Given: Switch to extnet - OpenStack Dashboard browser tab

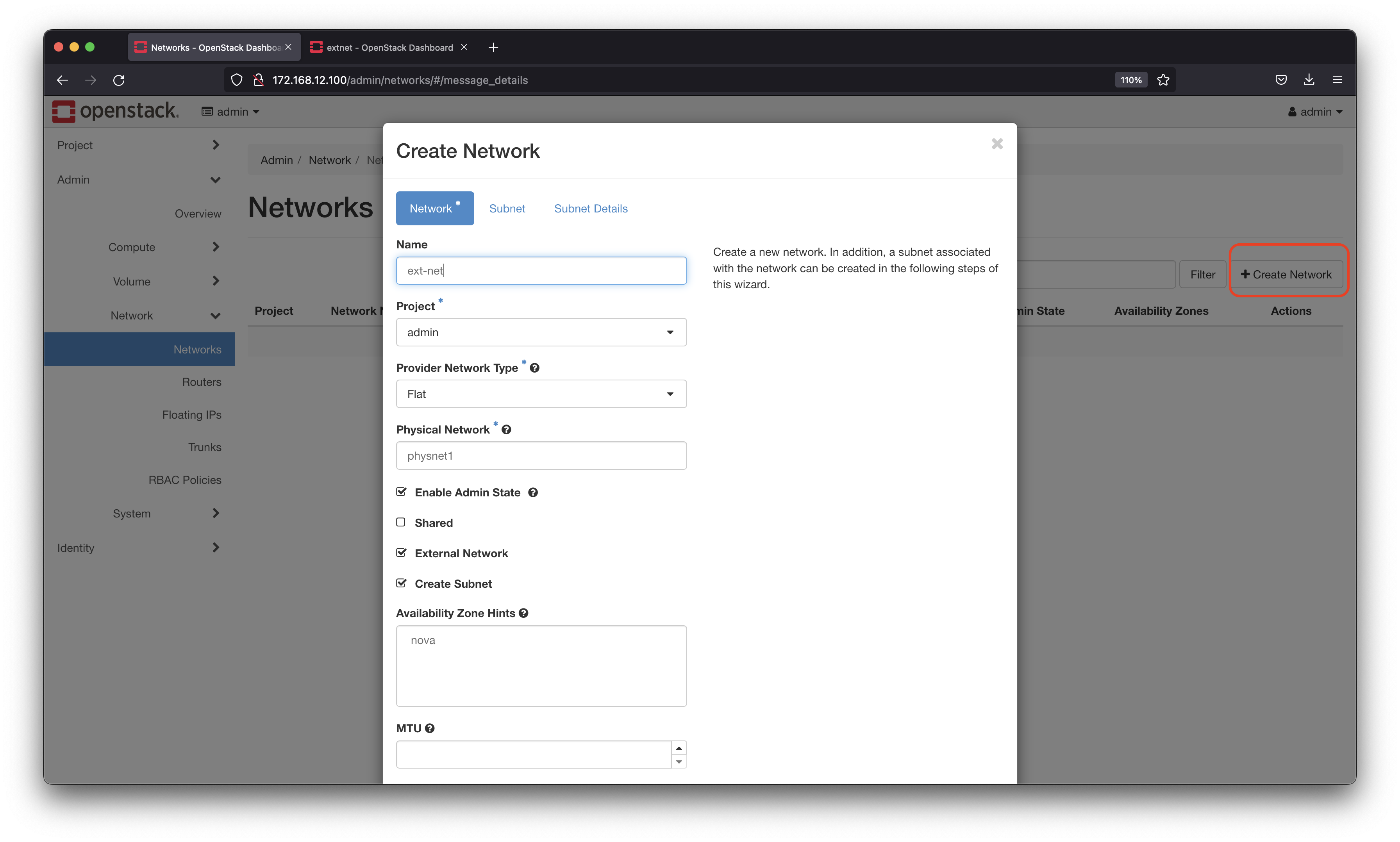Looking at the screenshot, I should click(390, 48).
